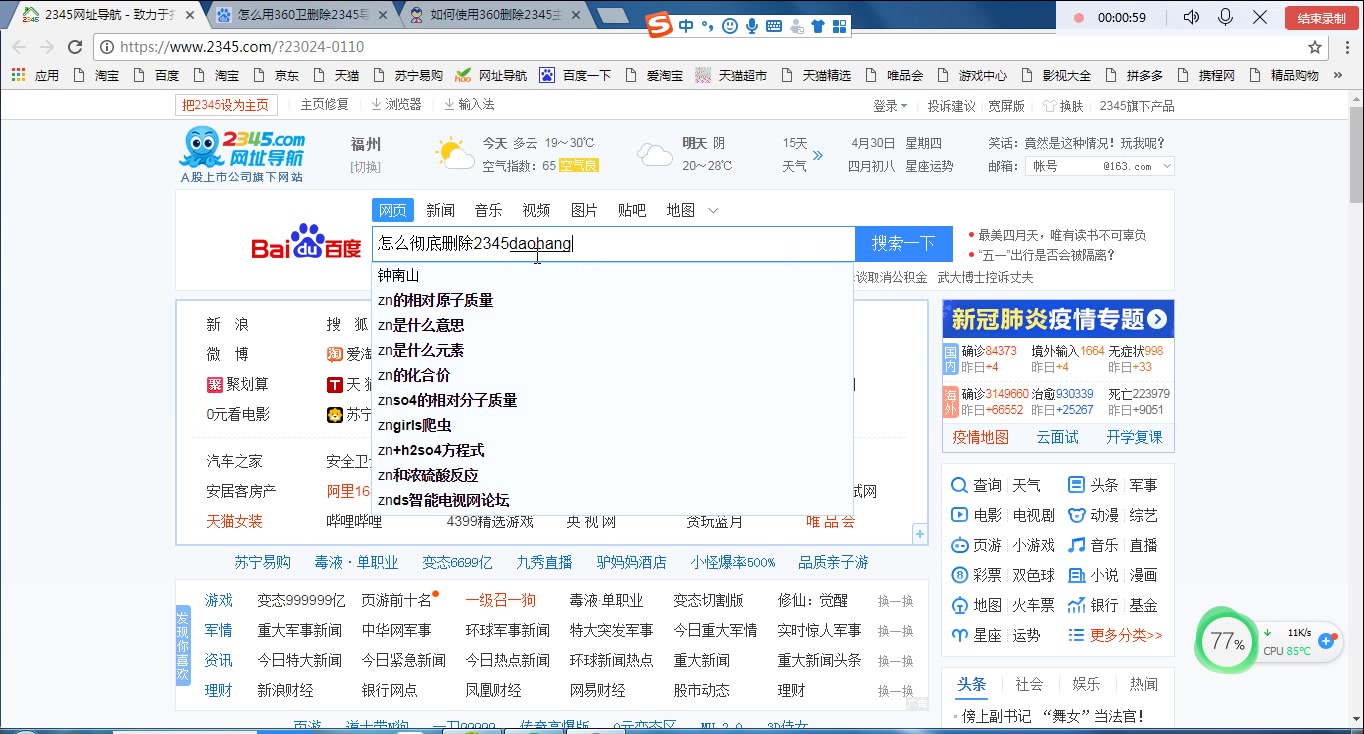Screen dimensions: 1364x734
Task: Toggle the recorder microphone icon
Action: [1226, 17]
